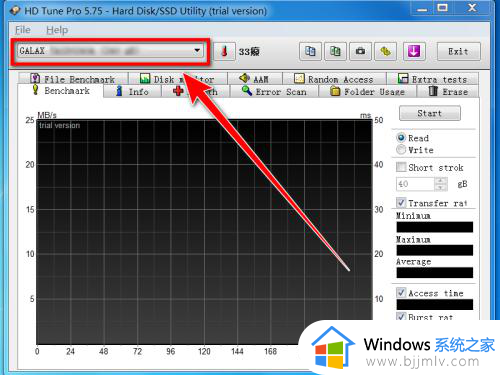Click the thermometer temperature icon
This screenshot has width=500, height=375.
click(224, 52)
